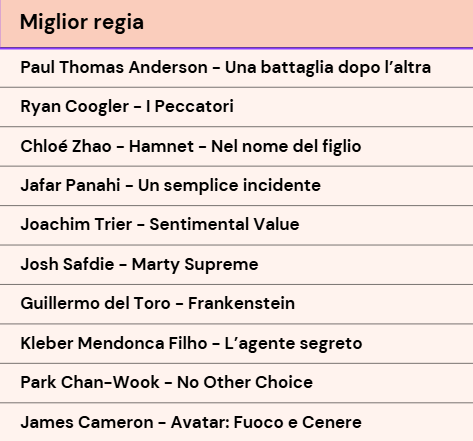Select the Guillermo del Toro name
The image size is (473, 441).
click(x=95, y=303)
